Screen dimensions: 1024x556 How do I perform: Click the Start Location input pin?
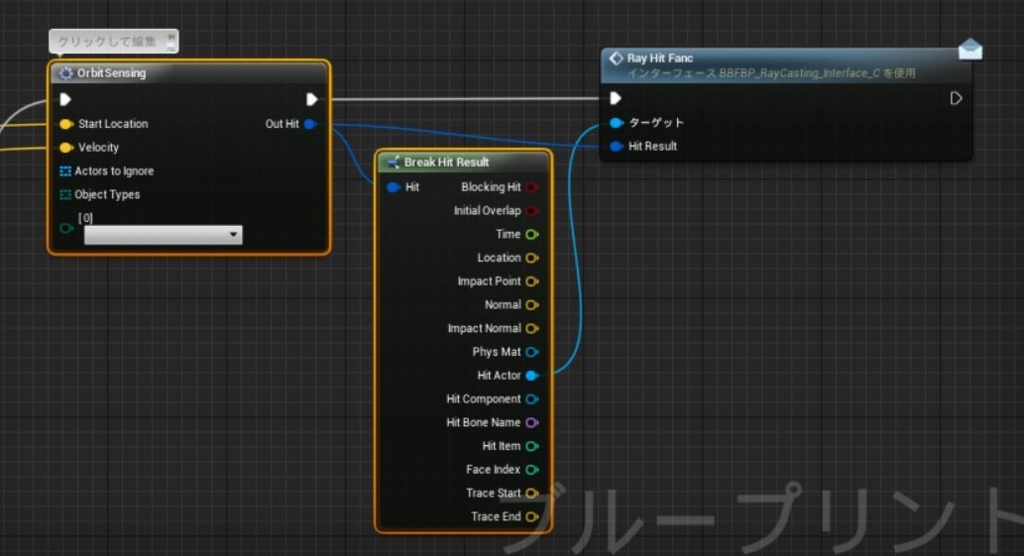pos(66,124)
